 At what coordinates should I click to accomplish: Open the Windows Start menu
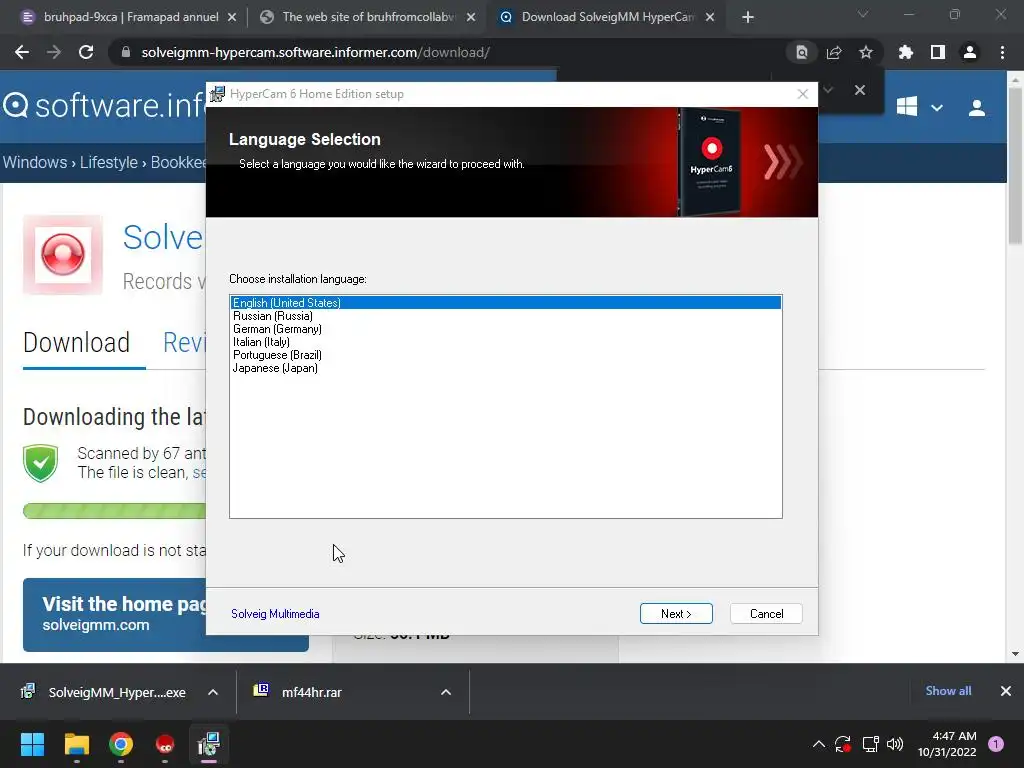32,744
